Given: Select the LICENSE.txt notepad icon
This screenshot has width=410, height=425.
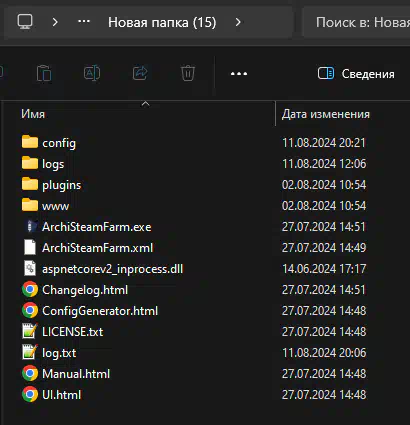Looking at the screenshot, I should 30,331.
